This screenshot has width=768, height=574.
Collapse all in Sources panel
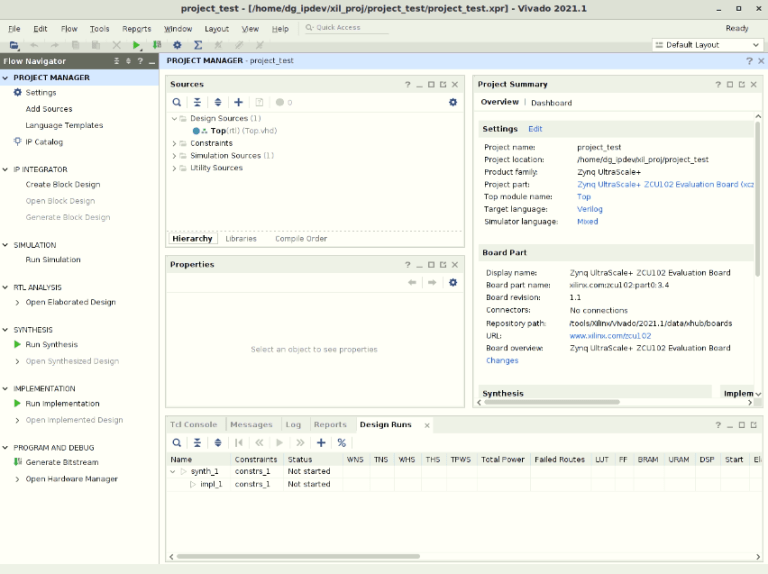(x=197, y=102)
